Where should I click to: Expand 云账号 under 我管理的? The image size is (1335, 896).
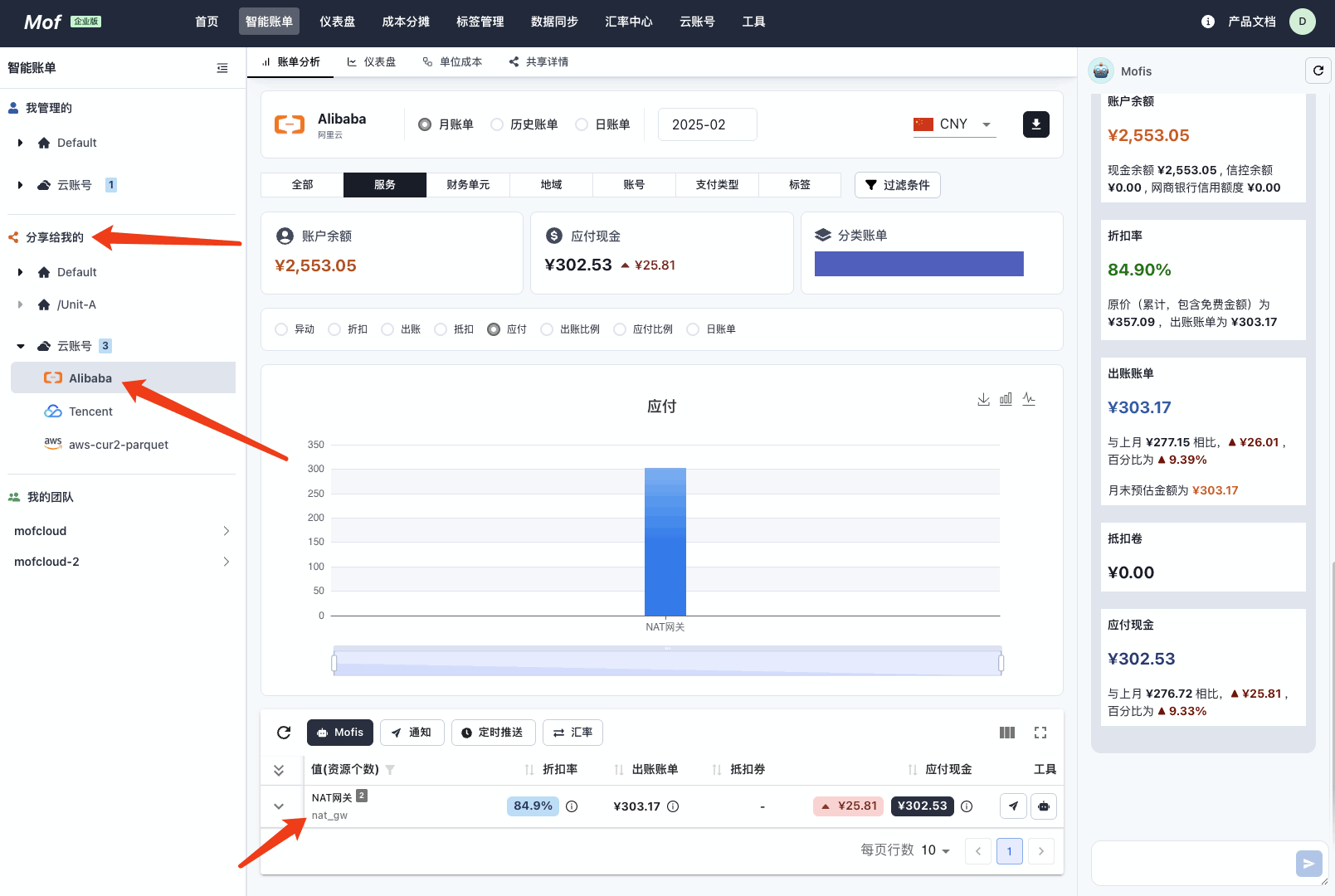[x=20, y=185]
